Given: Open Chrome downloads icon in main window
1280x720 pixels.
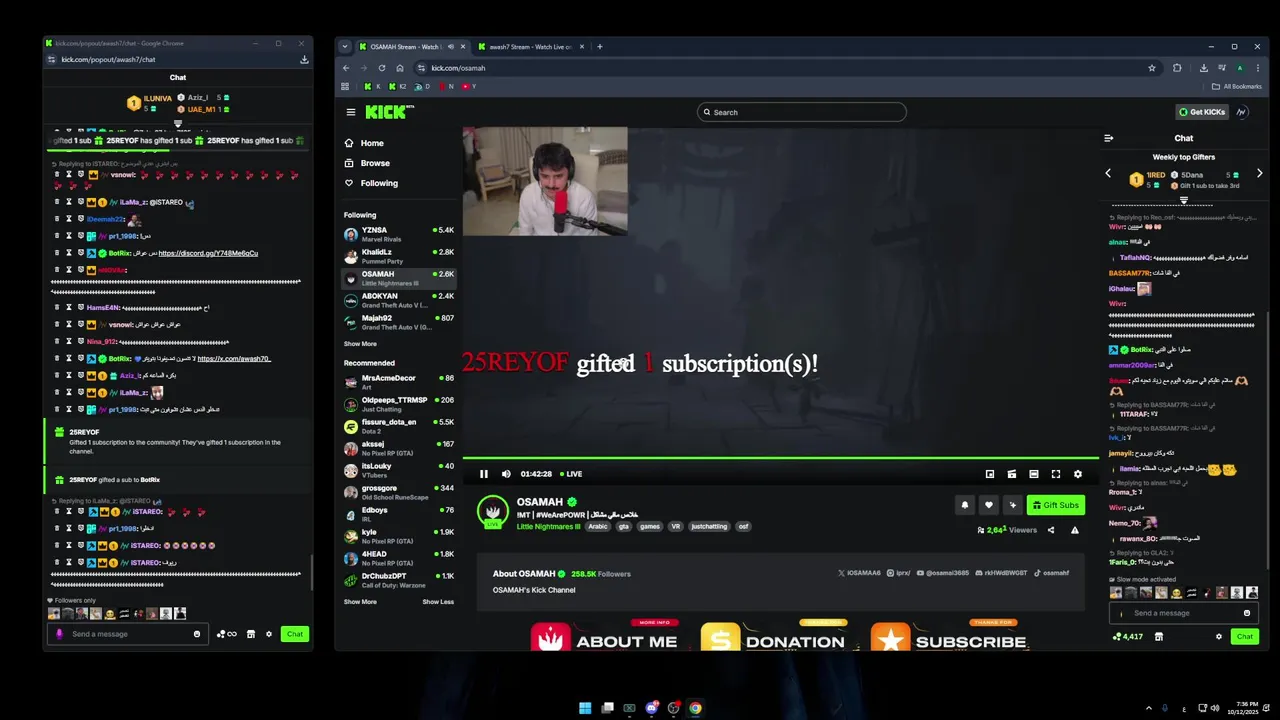Looking at the screenshot, I should point(1203,68).
